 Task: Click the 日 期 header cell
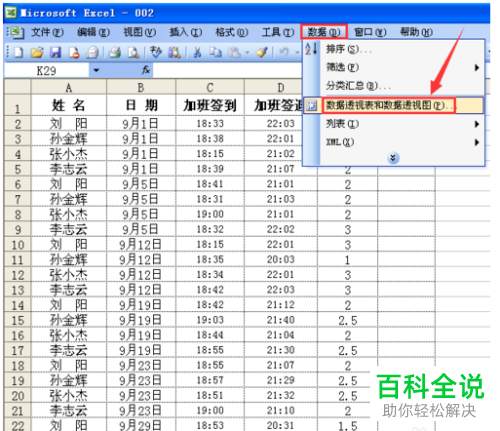(x=141, y=106)
